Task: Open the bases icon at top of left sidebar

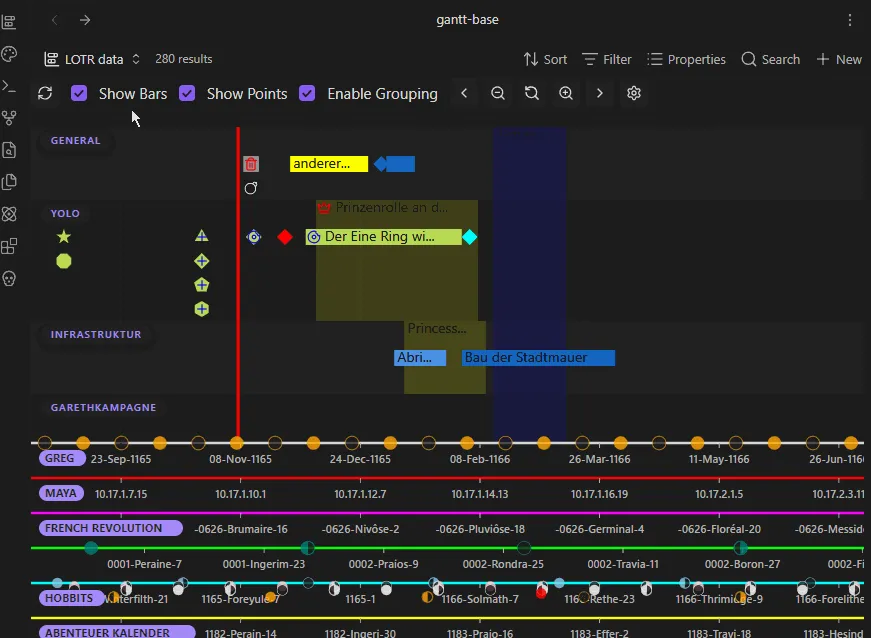Action: (x=9, y=22)
